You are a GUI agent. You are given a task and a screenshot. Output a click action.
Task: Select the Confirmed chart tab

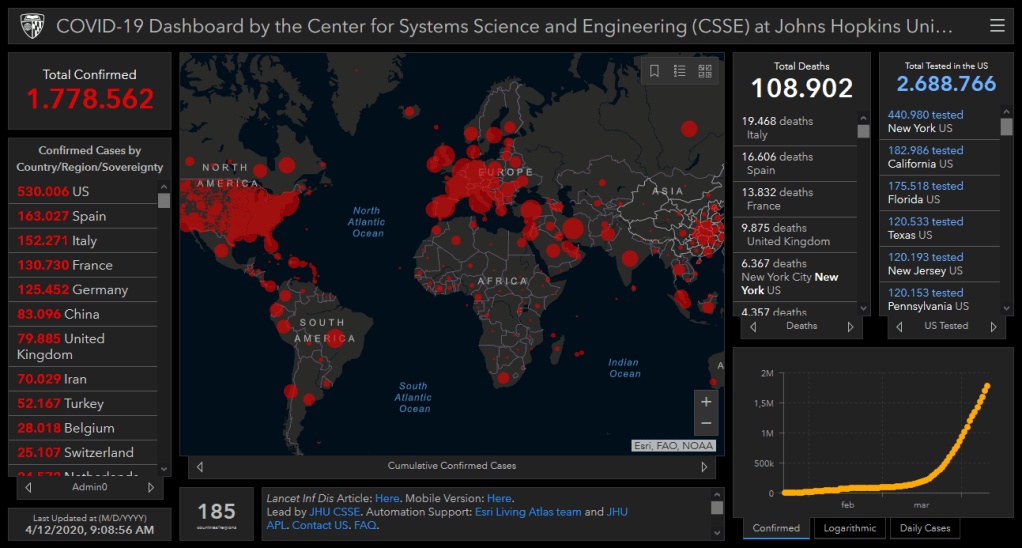pyautogui.click(x=776, y=528)
